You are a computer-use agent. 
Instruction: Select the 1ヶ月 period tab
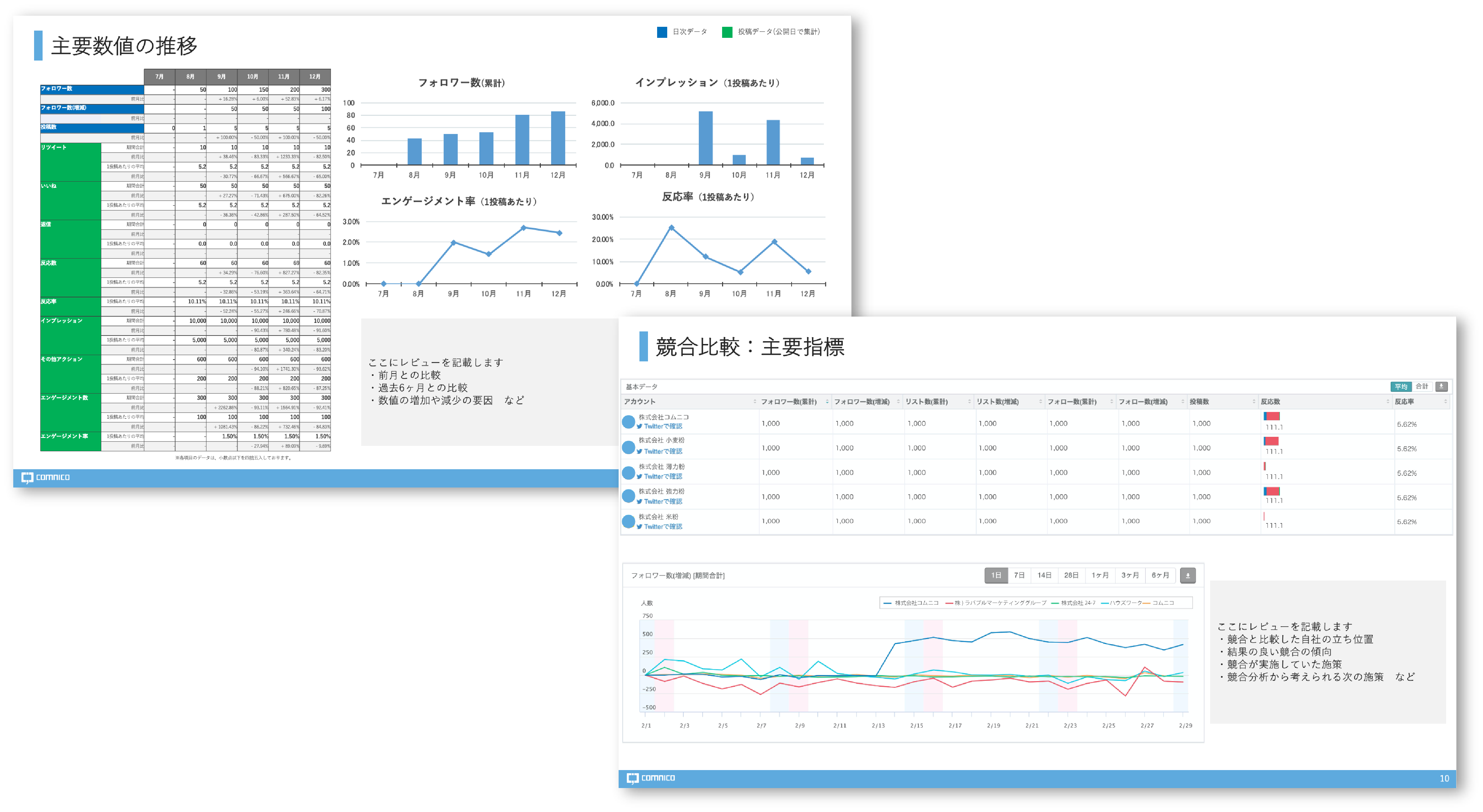(x=1100, y=575)
